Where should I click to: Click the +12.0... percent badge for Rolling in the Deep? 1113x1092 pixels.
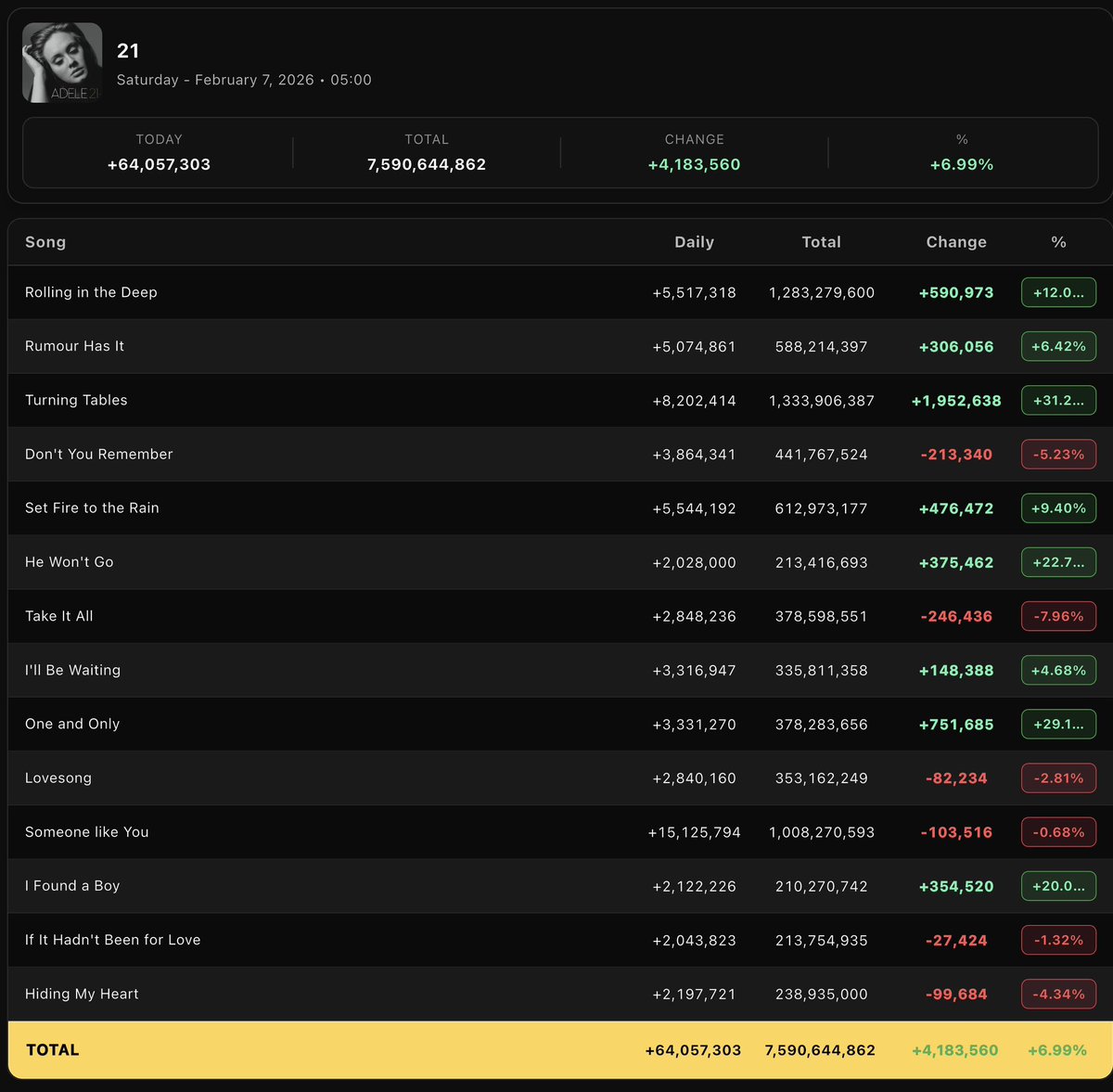(x=1058, y=292)
